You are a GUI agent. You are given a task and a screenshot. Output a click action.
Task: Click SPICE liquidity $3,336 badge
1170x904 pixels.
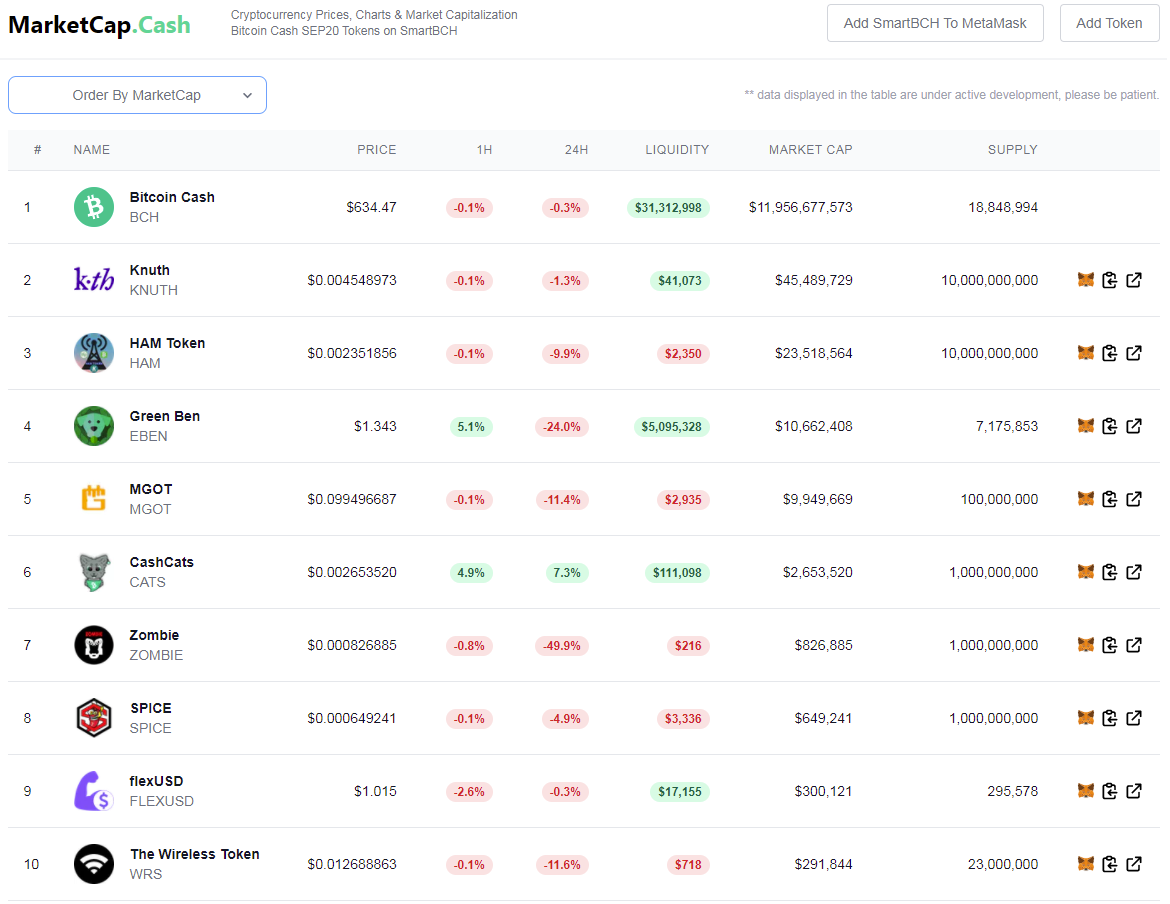683,719
